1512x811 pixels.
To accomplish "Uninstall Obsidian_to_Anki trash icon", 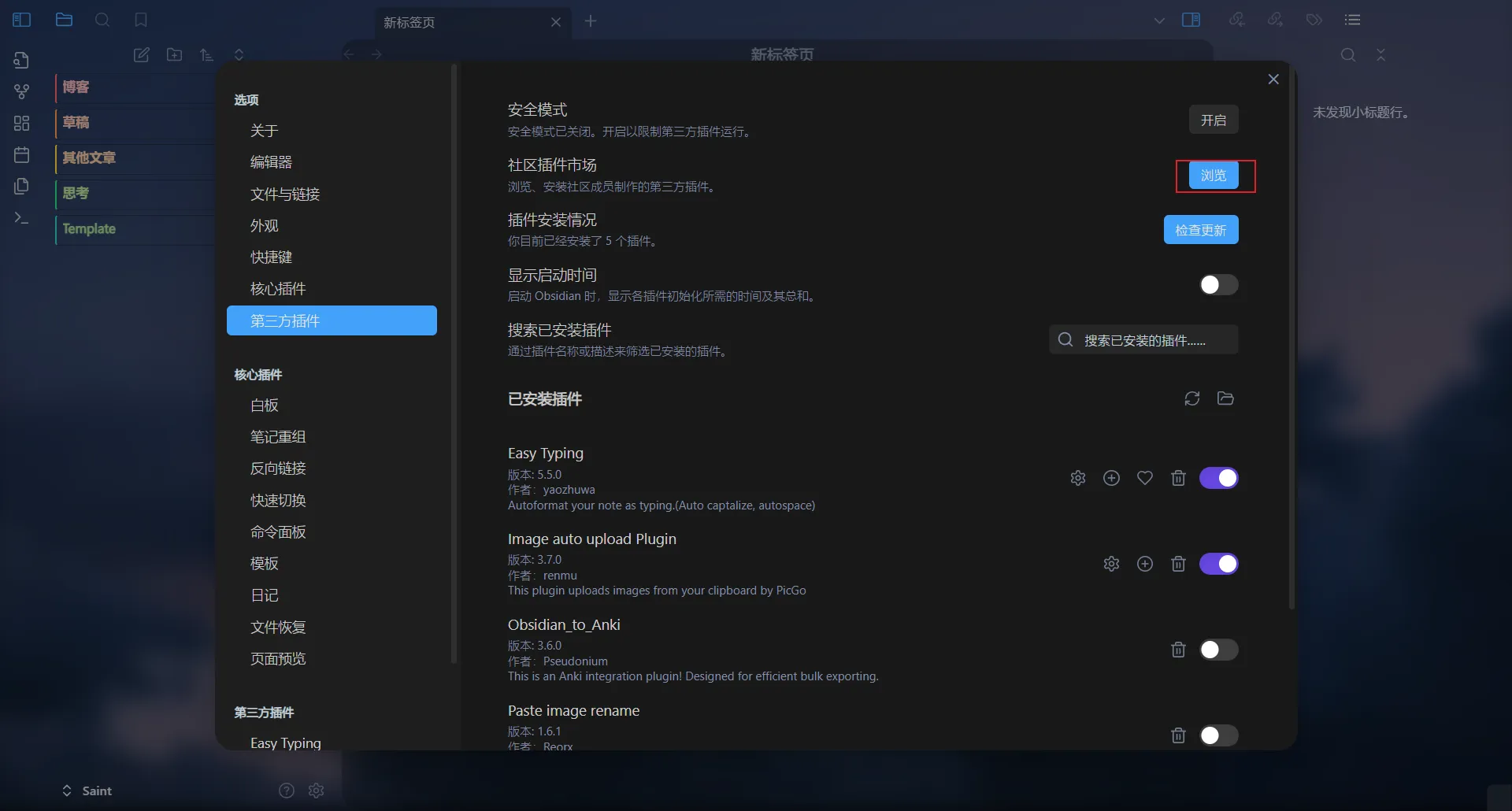I will tap(1178, 650).
